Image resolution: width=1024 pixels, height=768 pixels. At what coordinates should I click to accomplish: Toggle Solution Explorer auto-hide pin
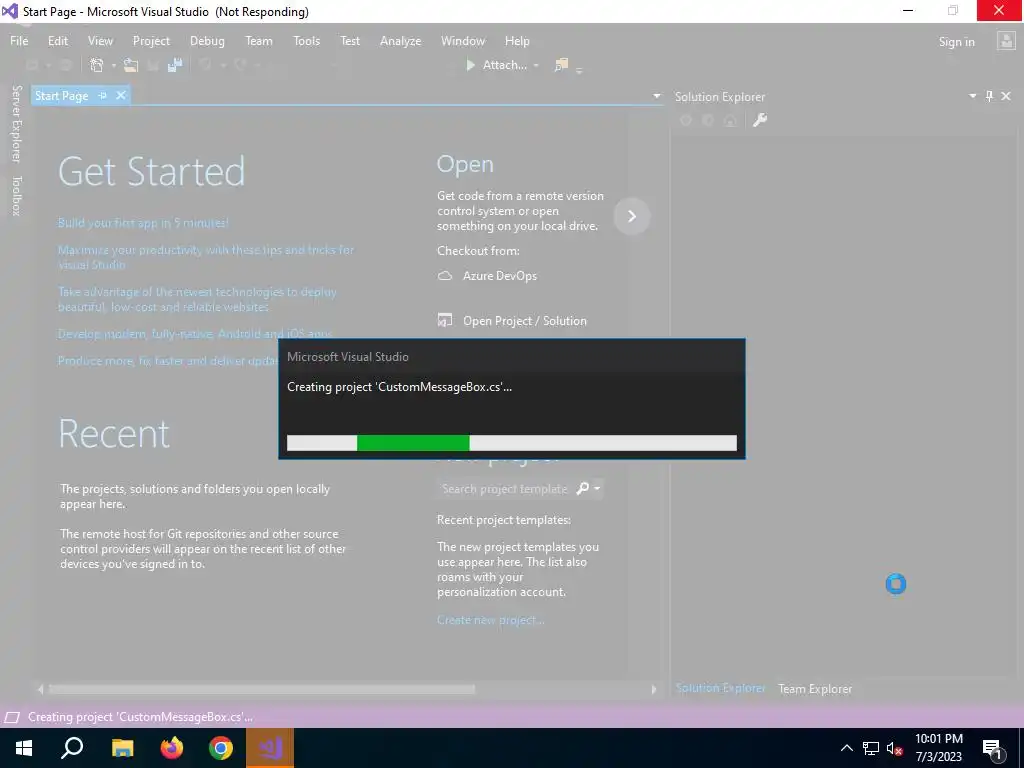[989, 96]
